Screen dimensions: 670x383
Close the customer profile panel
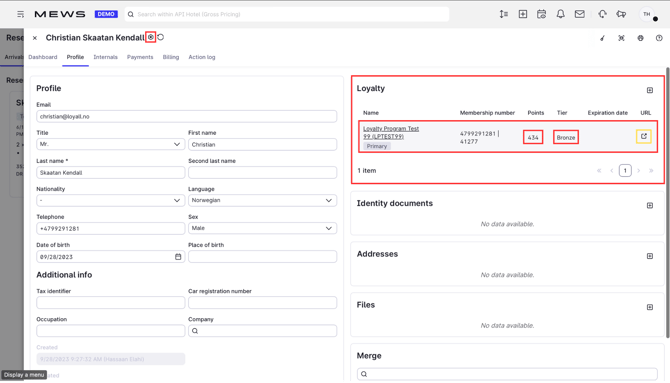click(35, 38)
